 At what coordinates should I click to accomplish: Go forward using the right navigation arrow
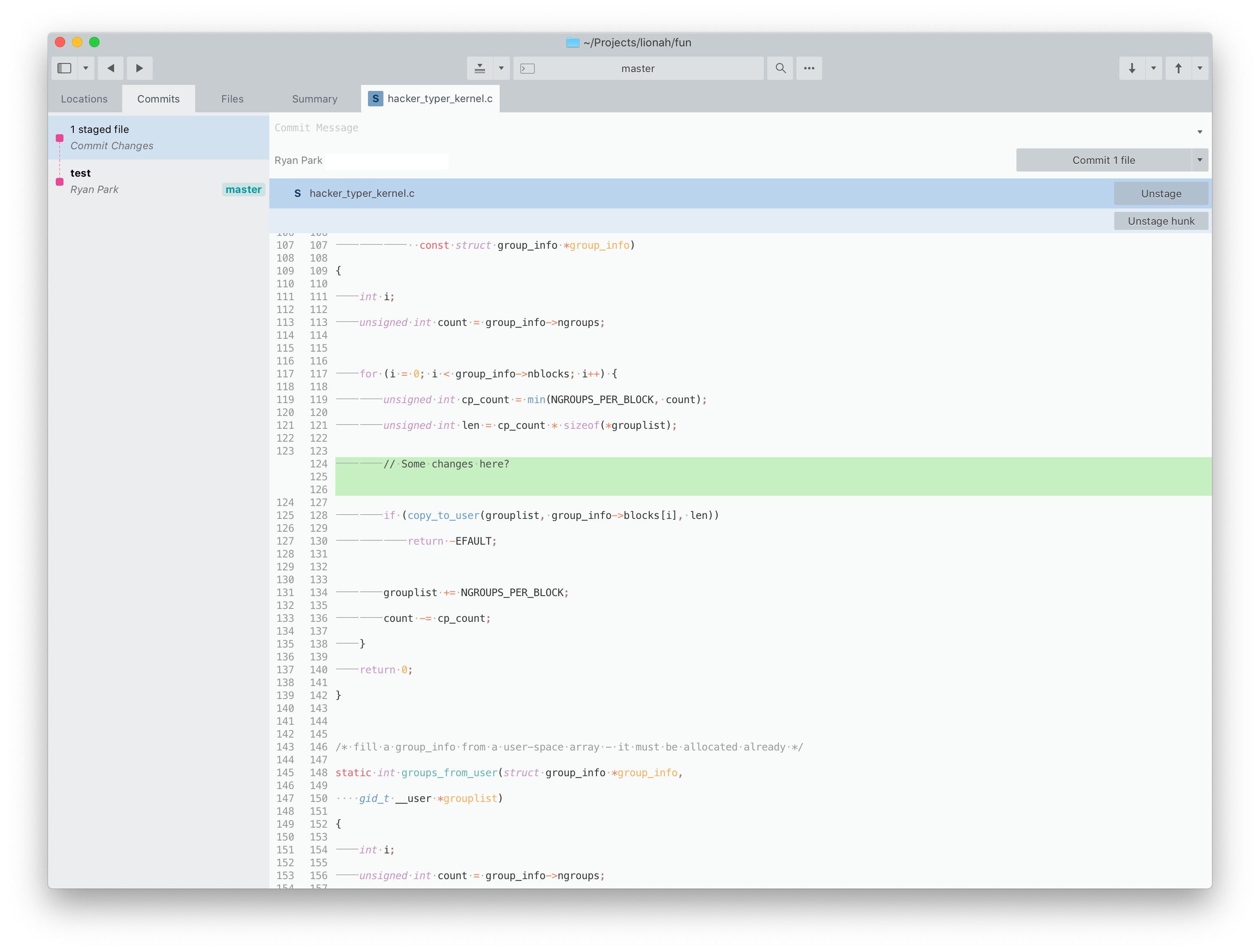(139, 68)
